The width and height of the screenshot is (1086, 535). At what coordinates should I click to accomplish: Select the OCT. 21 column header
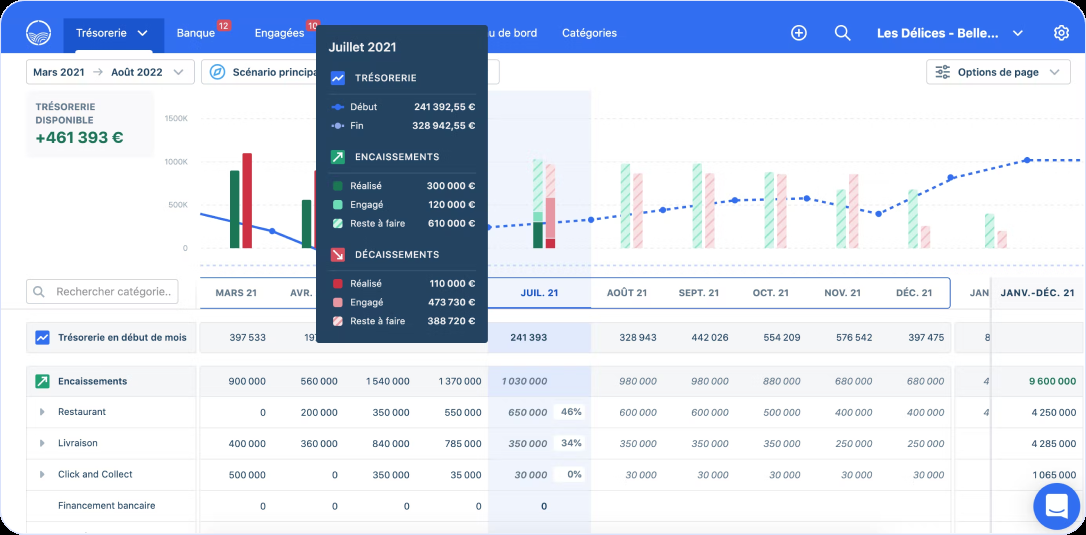click(x=771, y=293)
